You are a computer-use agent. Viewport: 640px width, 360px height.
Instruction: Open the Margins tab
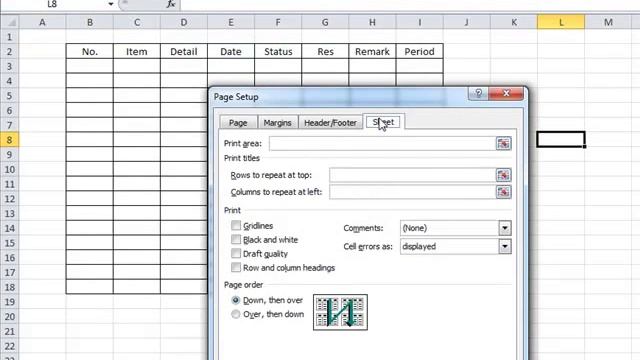click(278, 122)
